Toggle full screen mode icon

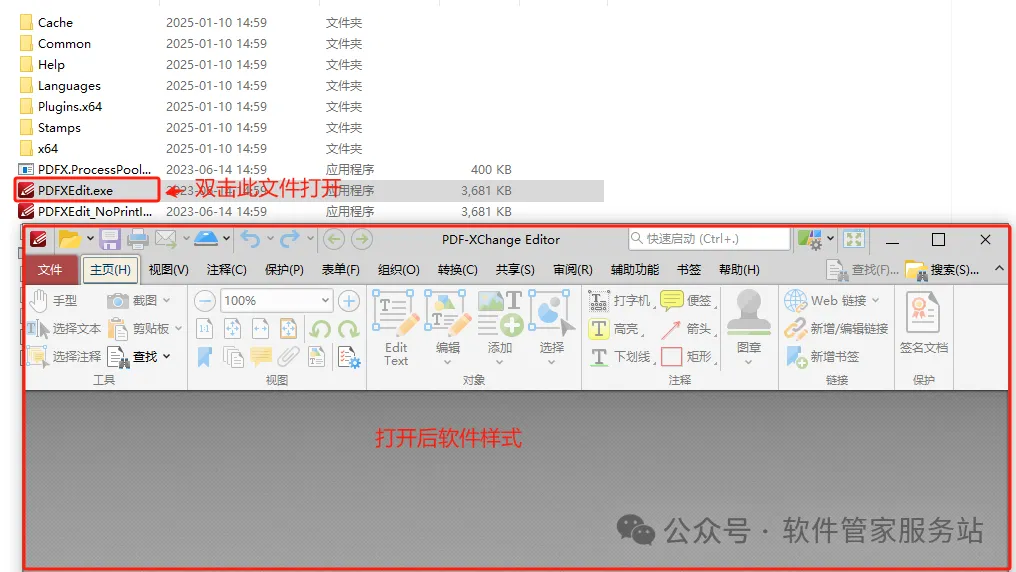(x=854, y=239)
